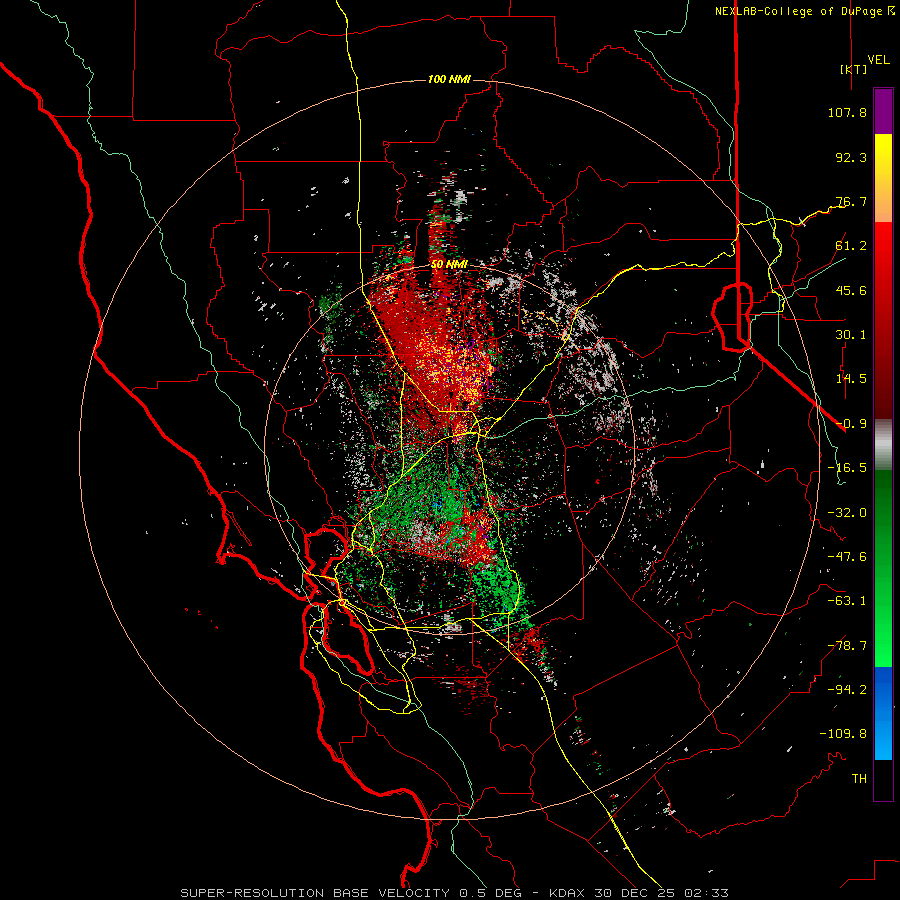Select the 107.8 legend value
The image size is (900, 900).
click(847, 112)
